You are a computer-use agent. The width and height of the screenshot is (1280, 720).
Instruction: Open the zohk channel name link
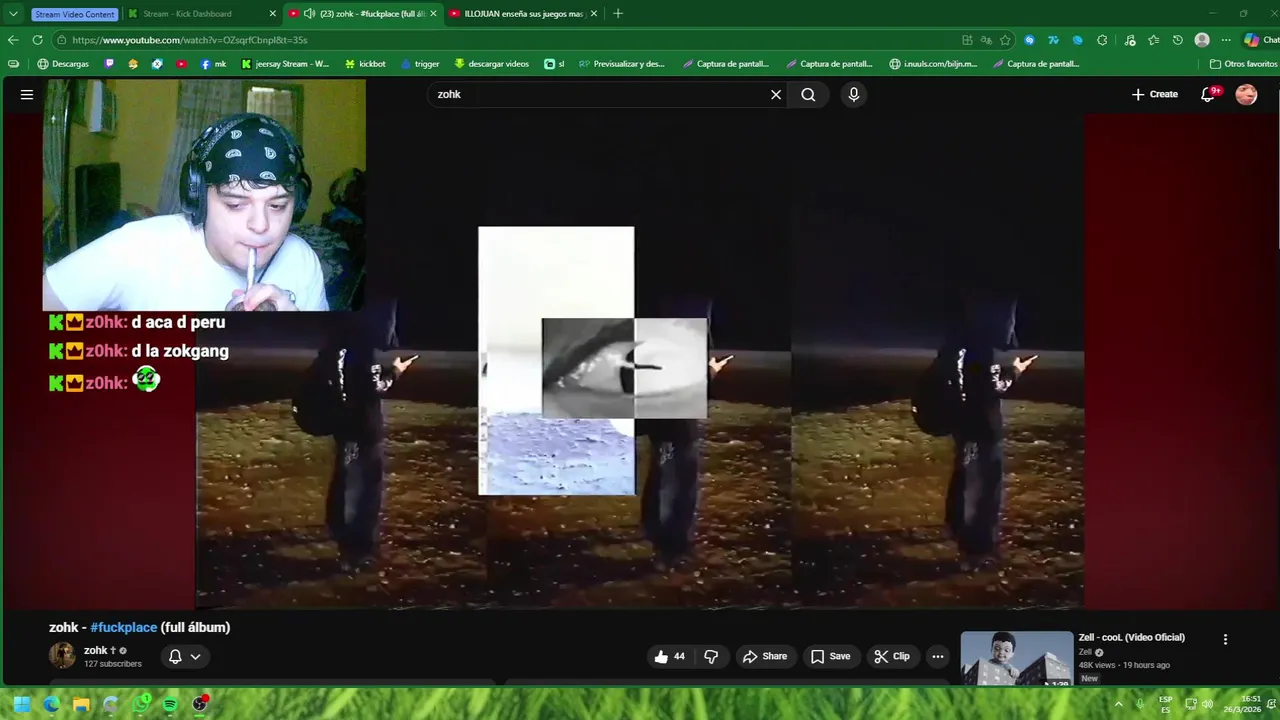tap(96, 650)
